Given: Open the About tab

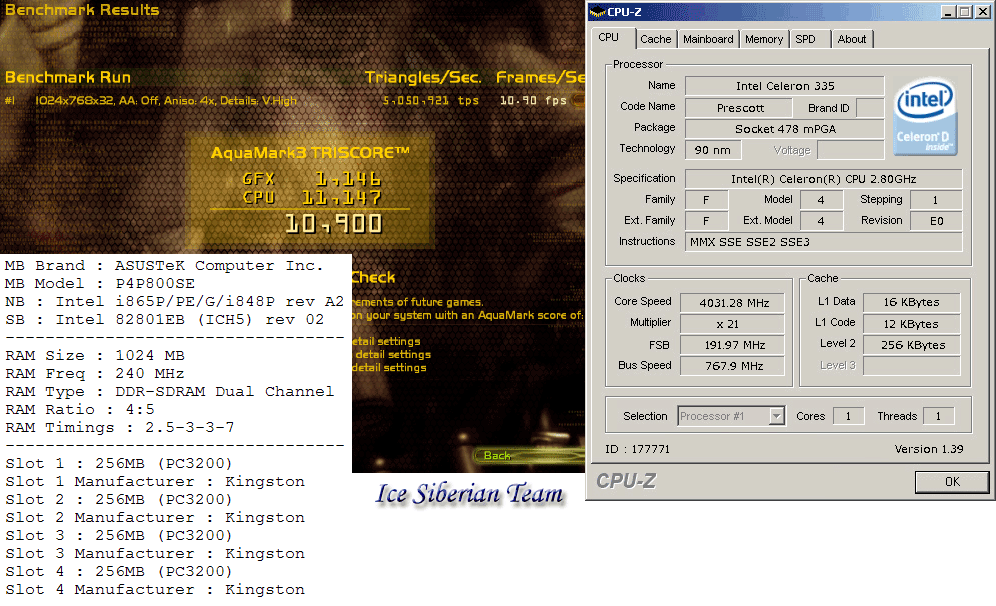Looking at the screenshot, I should coord(852,39).
